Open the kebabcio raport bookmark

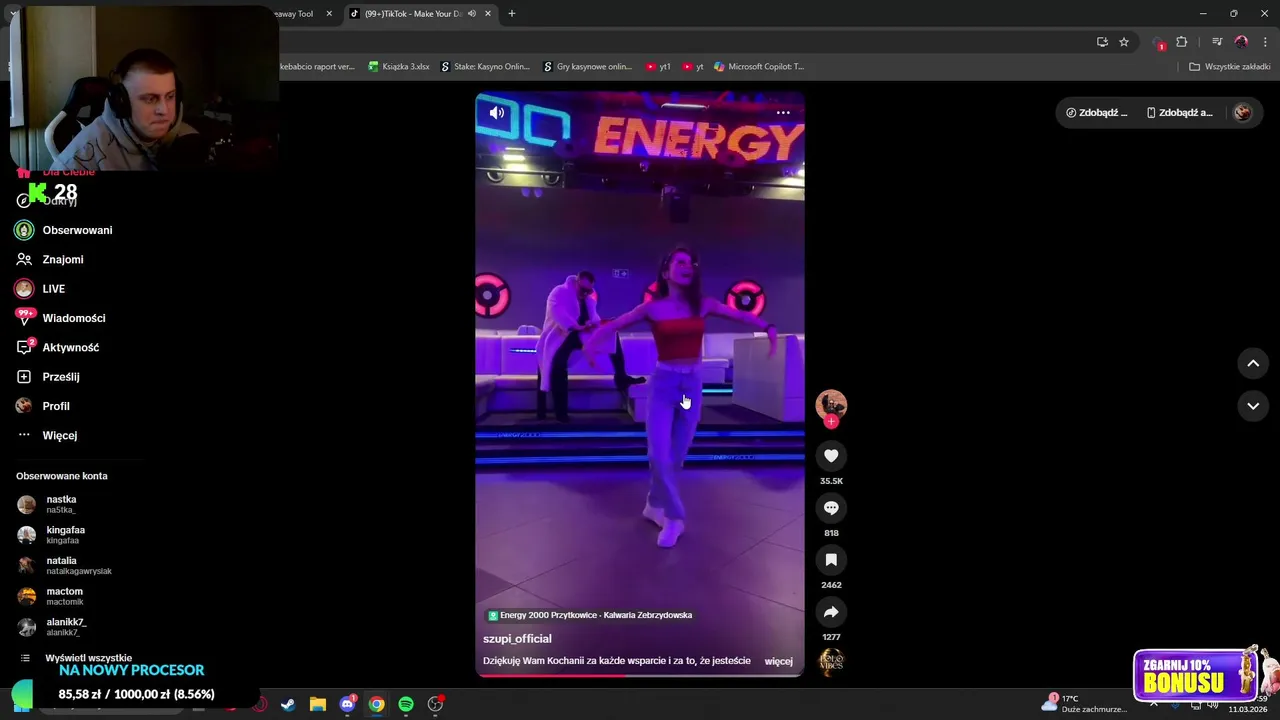318,67
